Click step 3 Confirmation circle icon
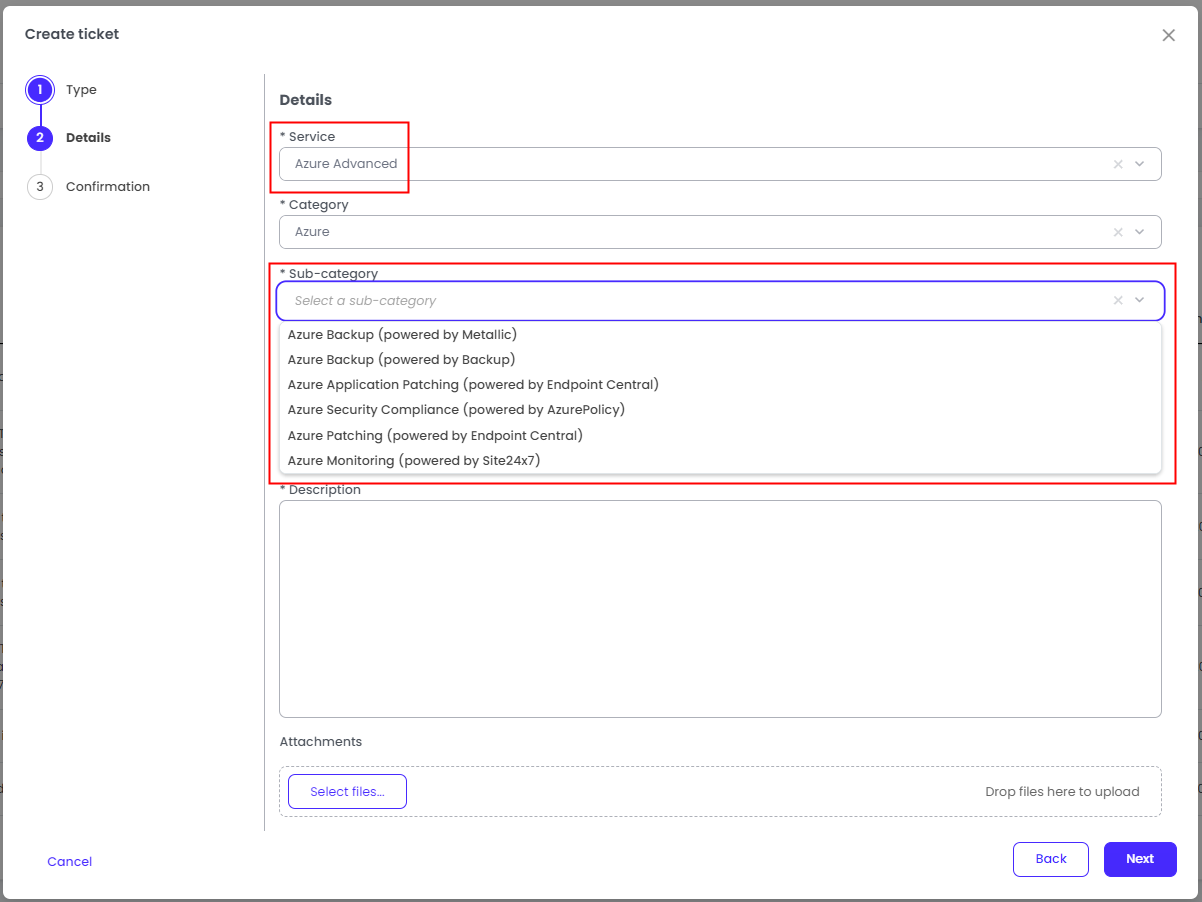 click(x=40, y=187)
